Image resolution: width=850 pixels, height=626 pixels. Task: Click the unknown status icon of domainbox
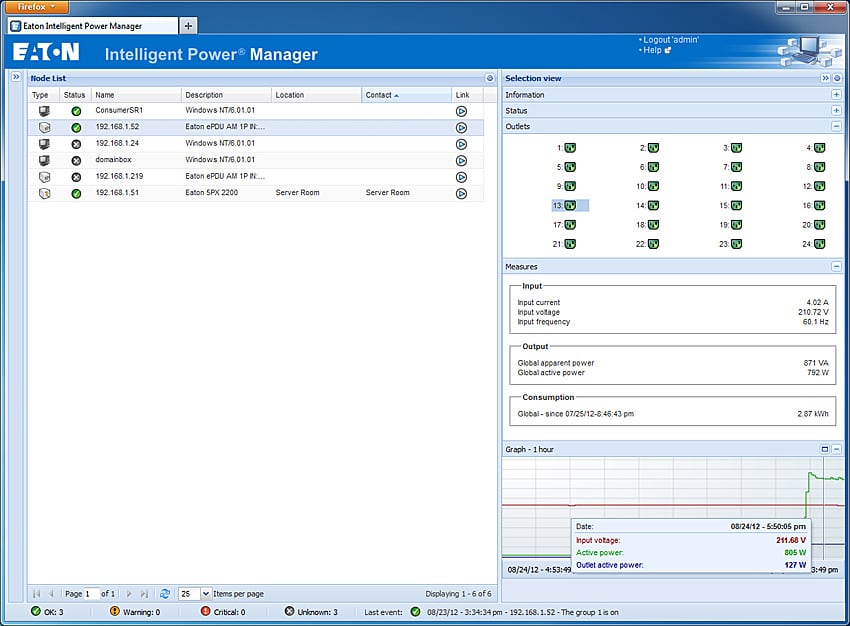[76, 160]
